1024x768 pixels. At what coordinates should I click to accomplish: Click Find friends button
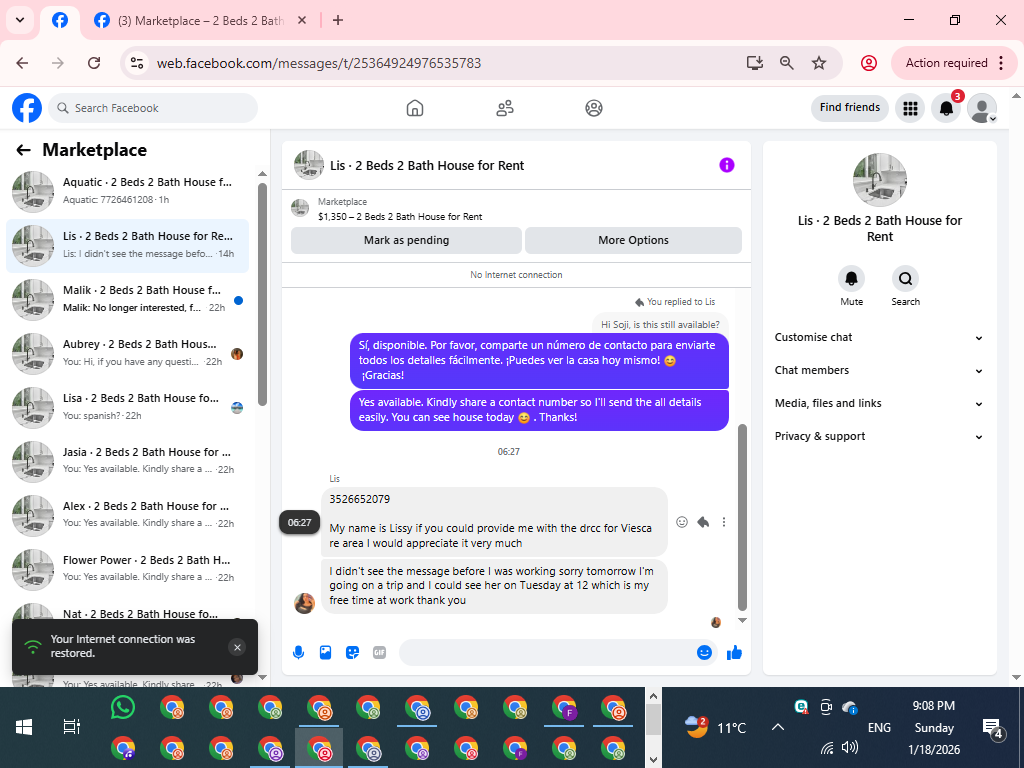850,108
